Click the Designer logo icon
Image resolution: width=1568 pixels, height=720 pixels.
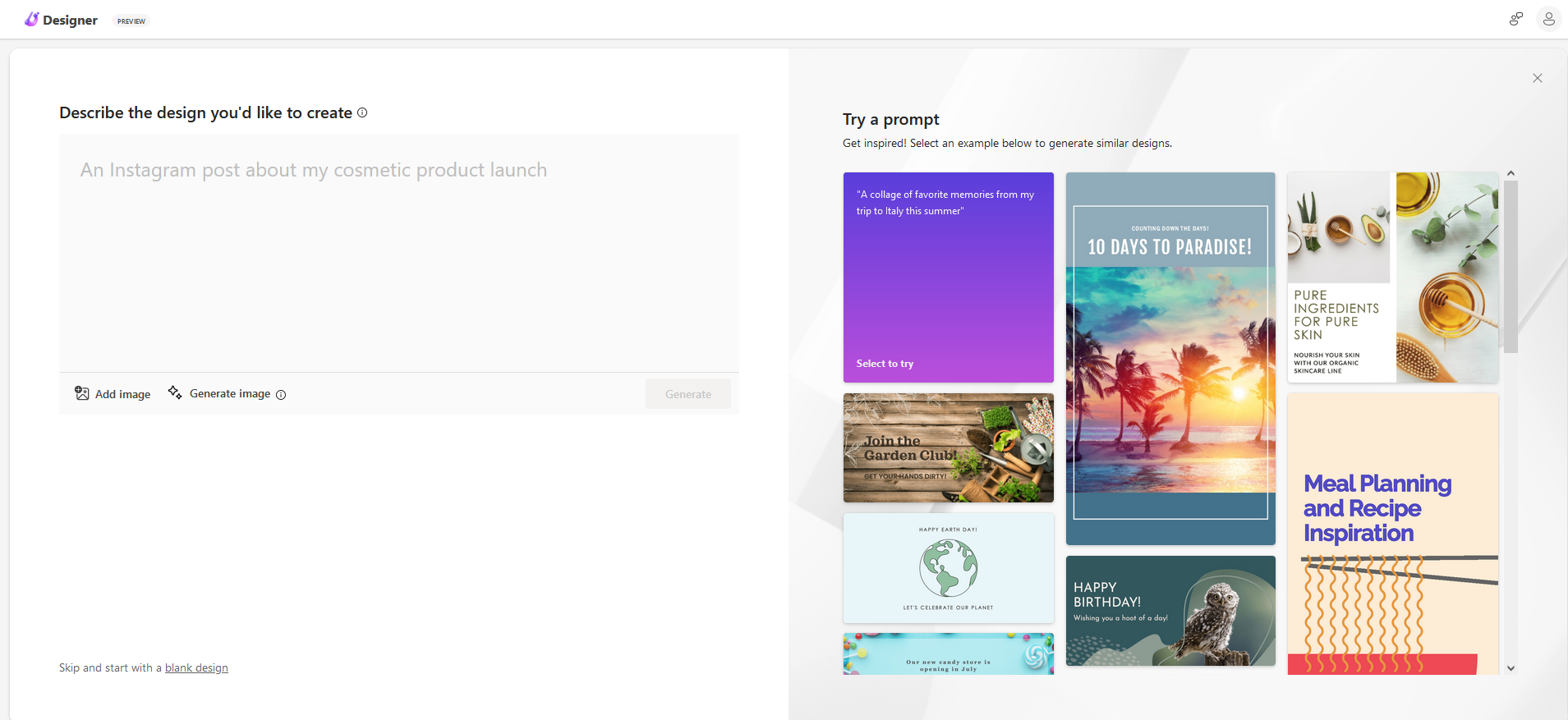(x=32, y=19)
